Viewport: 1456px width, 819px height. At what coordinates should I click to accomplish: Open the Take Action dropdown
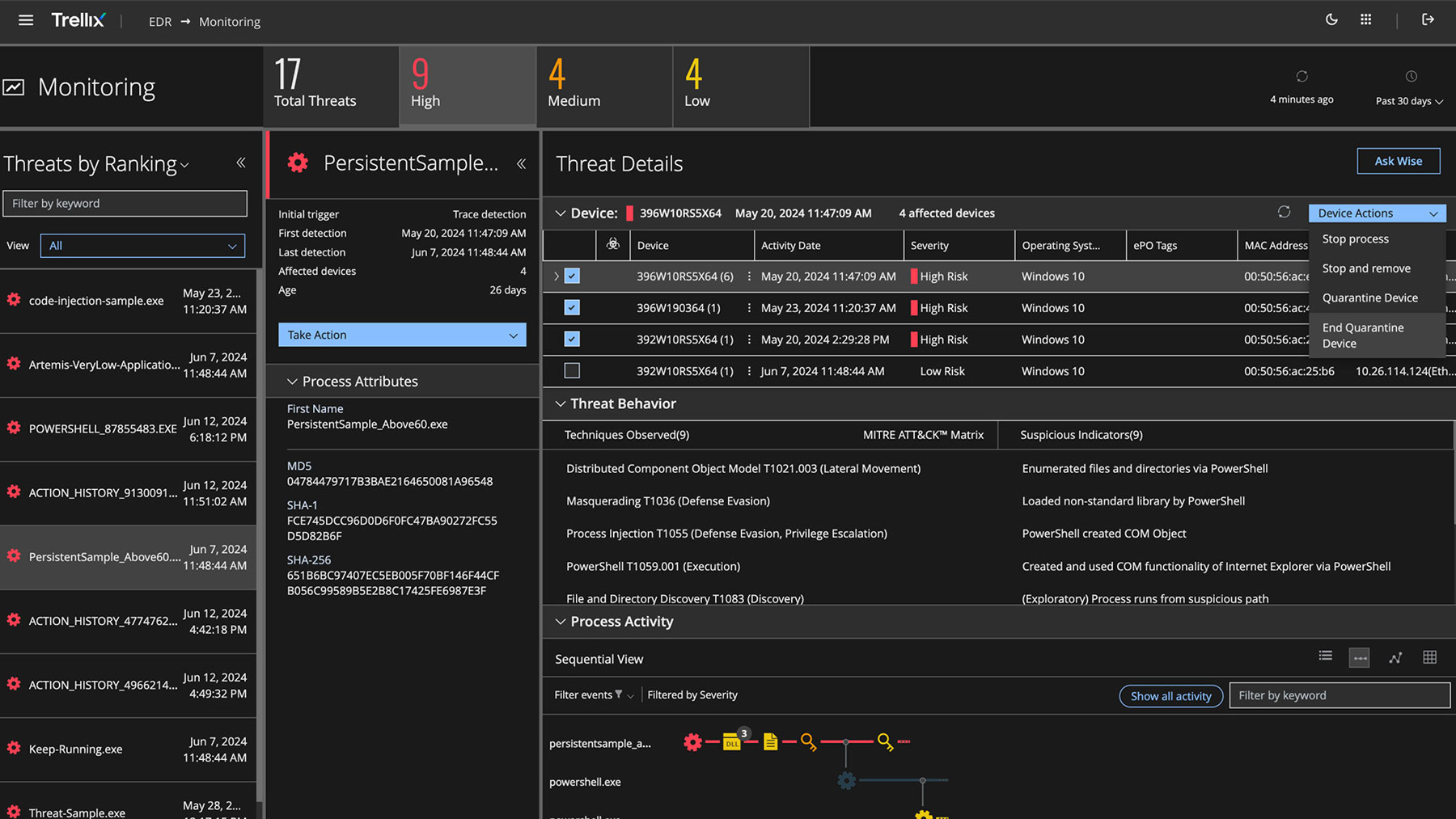point(402,335)
